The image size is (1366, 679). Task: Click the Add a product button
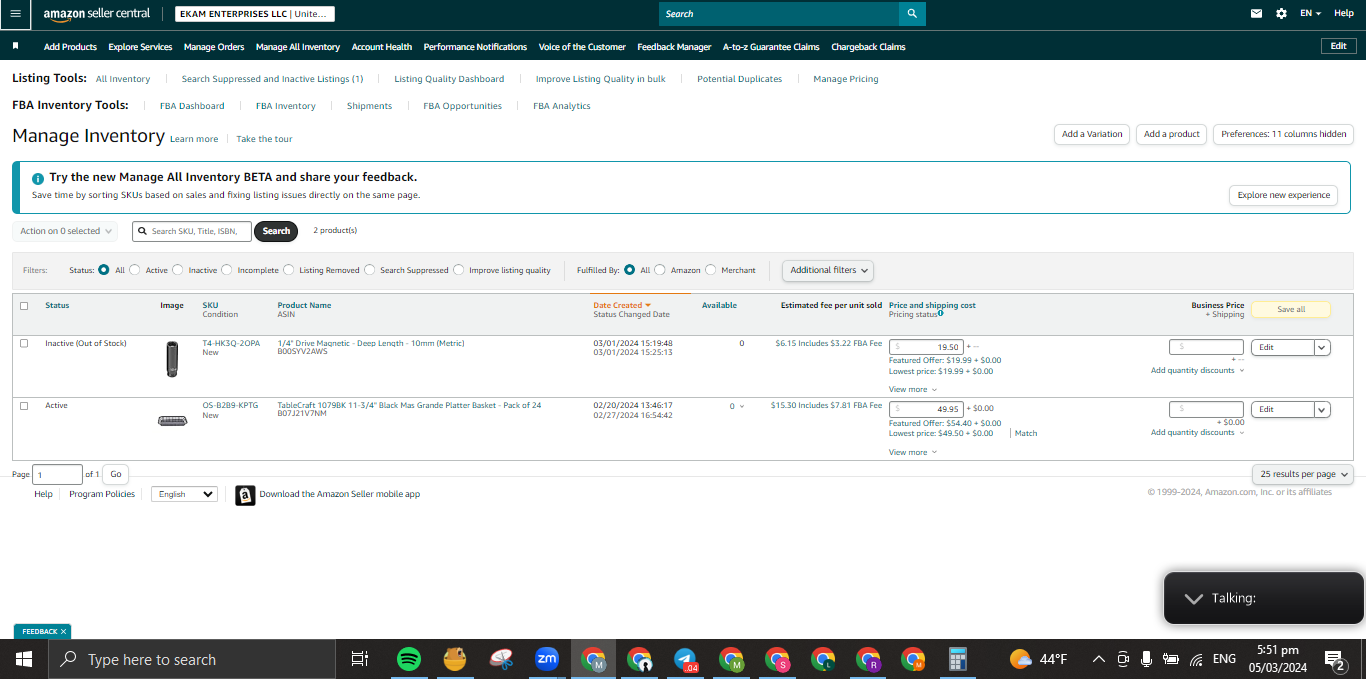click(1172, 134)
